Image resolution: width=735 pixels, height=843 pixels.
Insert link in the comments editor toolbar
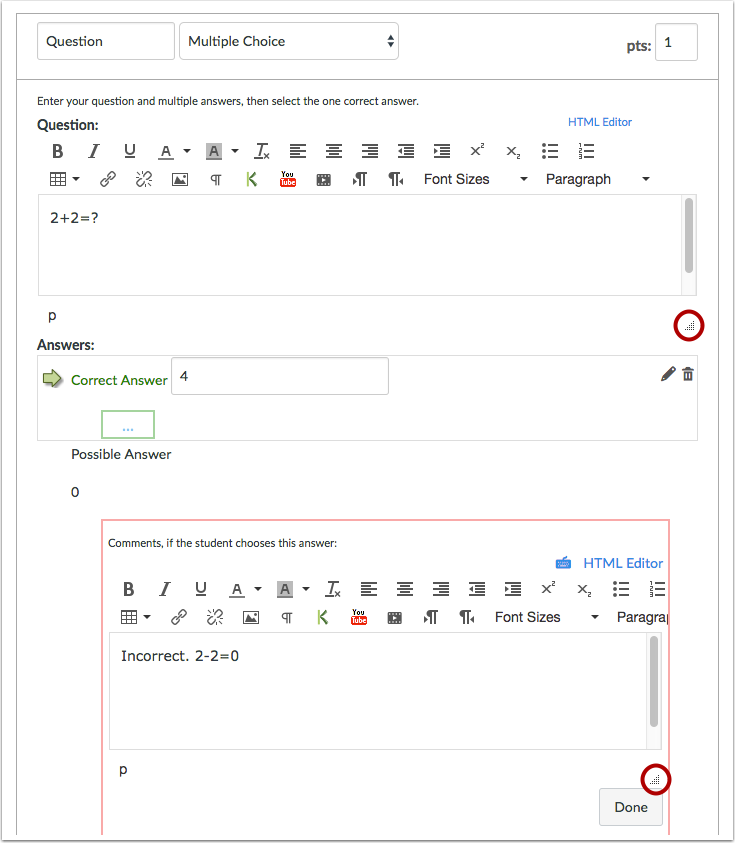pyautogui.click(x=179, y=617)
